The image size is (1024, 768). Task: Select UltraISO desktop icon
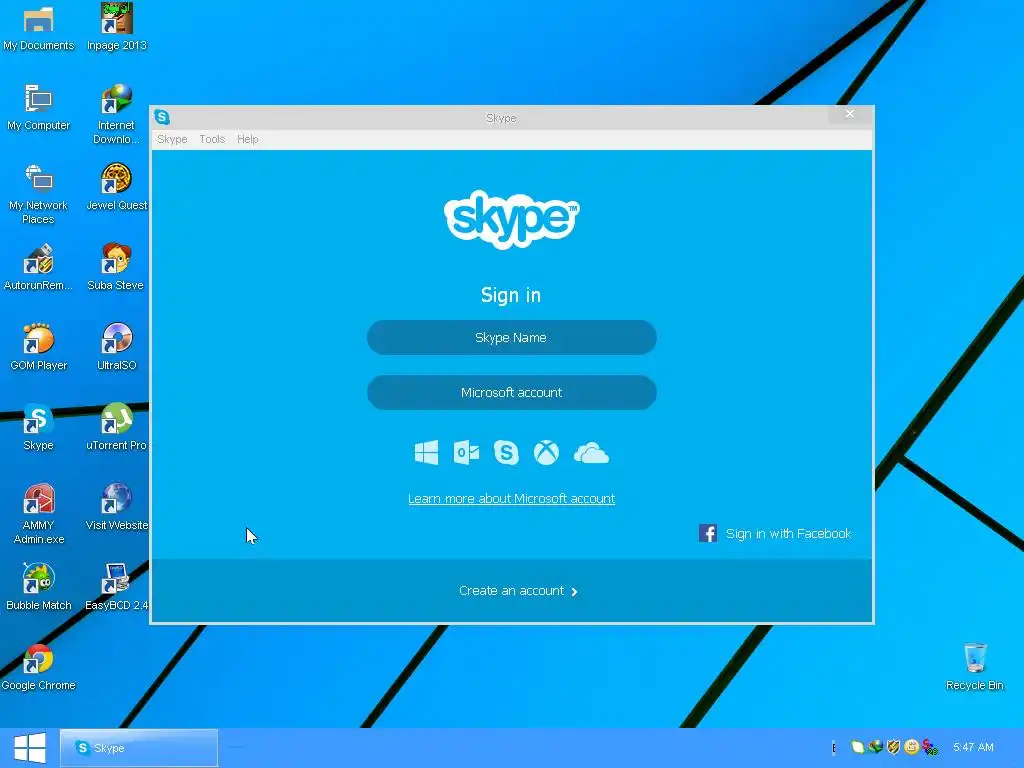point(117,348)
